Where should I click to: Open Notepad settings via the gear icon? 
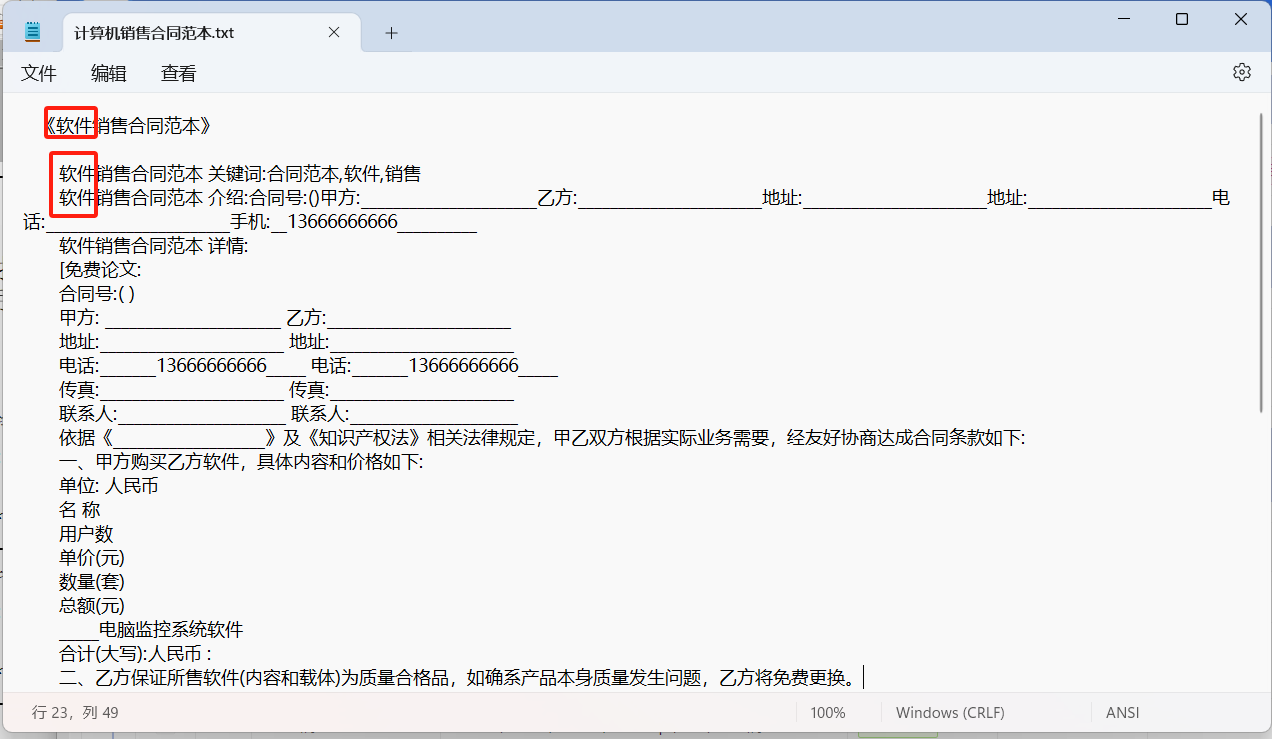(1241, 71)
